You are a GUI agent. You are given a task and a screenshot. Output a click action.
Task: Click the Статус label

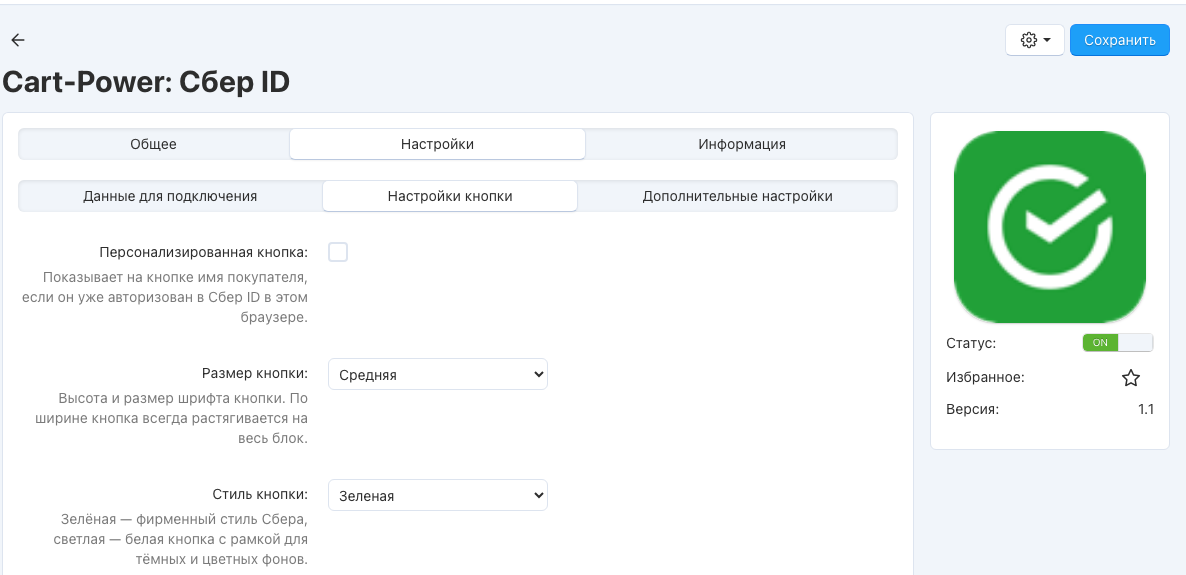[x=970, y=343]
